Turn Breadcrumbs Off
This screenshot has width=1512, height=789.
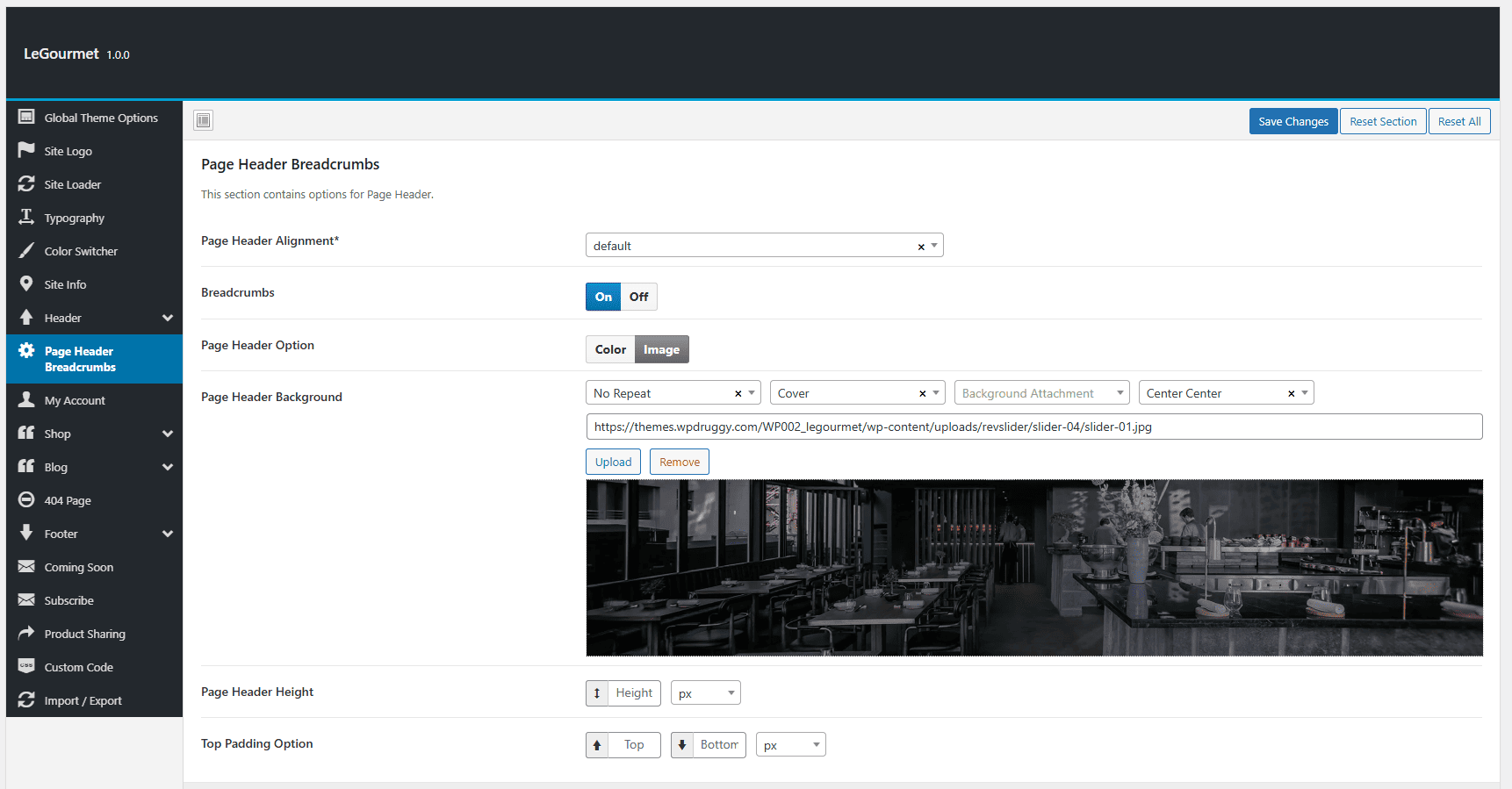click(638, 297)
